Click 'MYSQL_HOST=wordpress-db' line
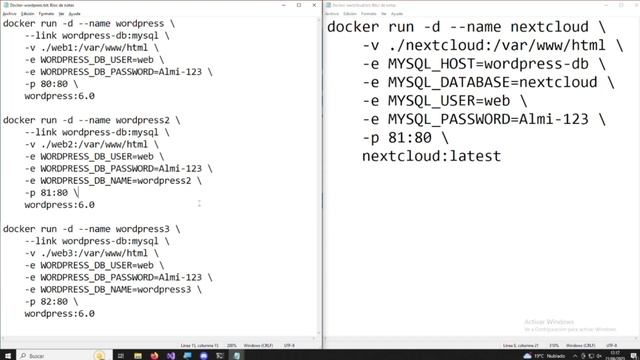640x360 pixels. pyautogui.click(x=484, y=64)
